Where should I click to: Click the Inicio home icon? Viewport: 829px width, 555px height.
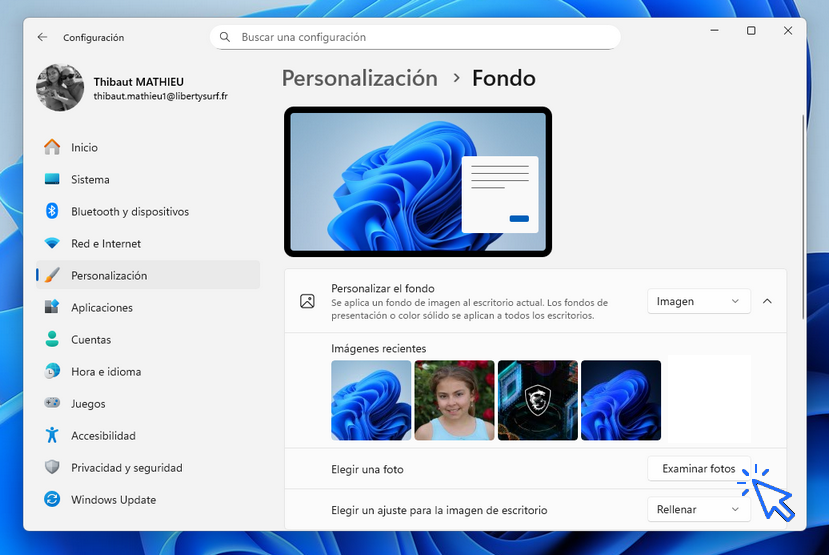52,147
